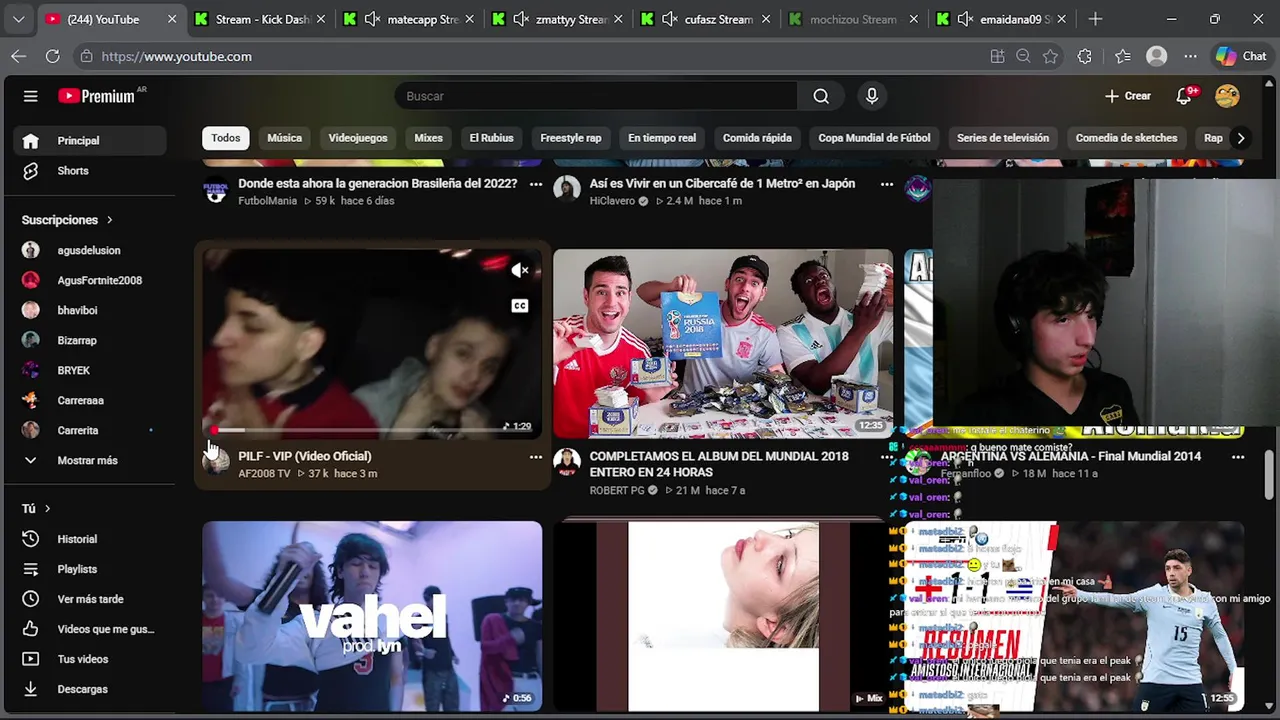Viewport: 1280px width, 720px height.
Task: Select the El Rubius filter chip
Action: [x=491, y=138]
